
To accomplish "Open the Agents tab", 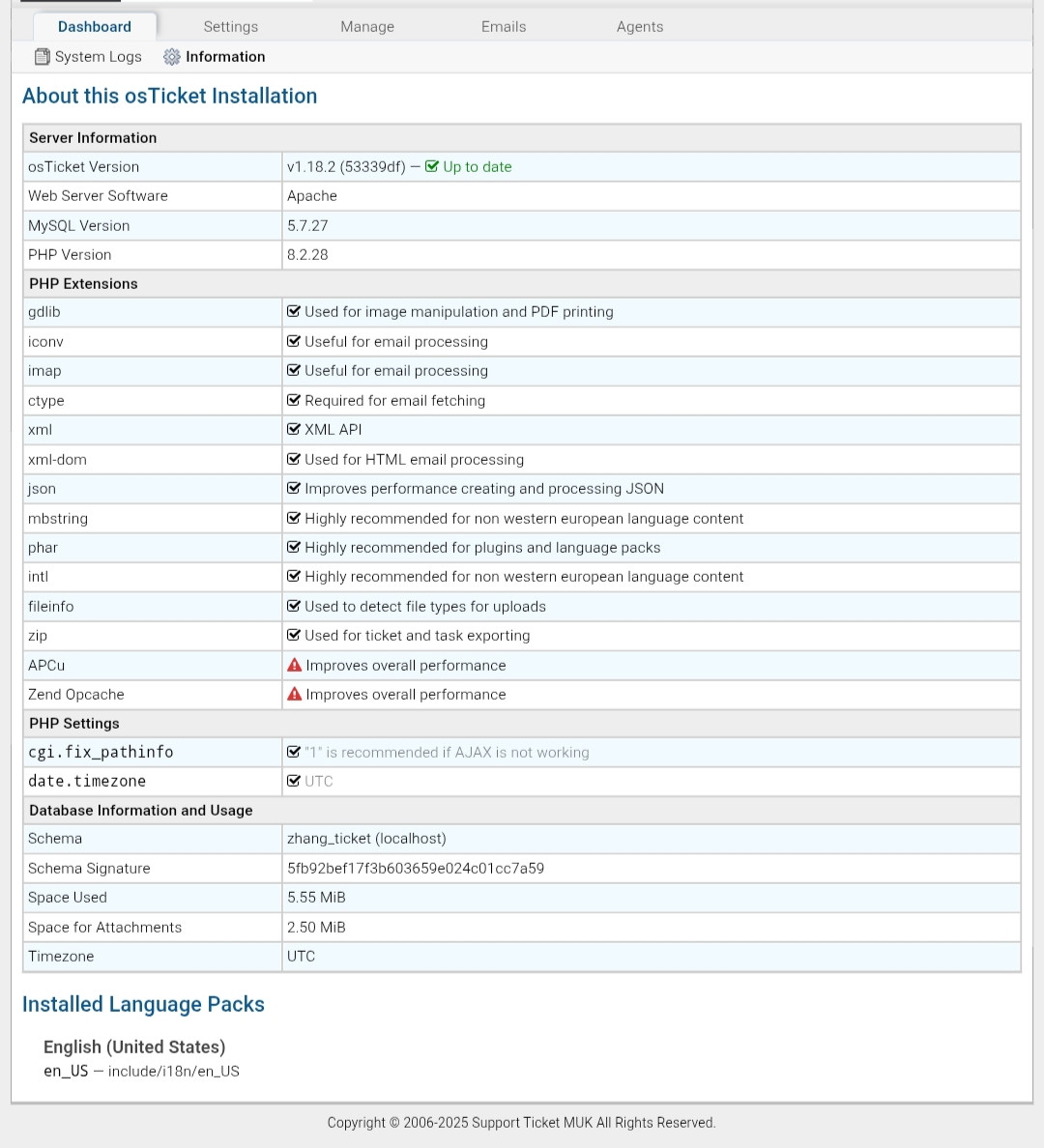I will coord(640,27).
